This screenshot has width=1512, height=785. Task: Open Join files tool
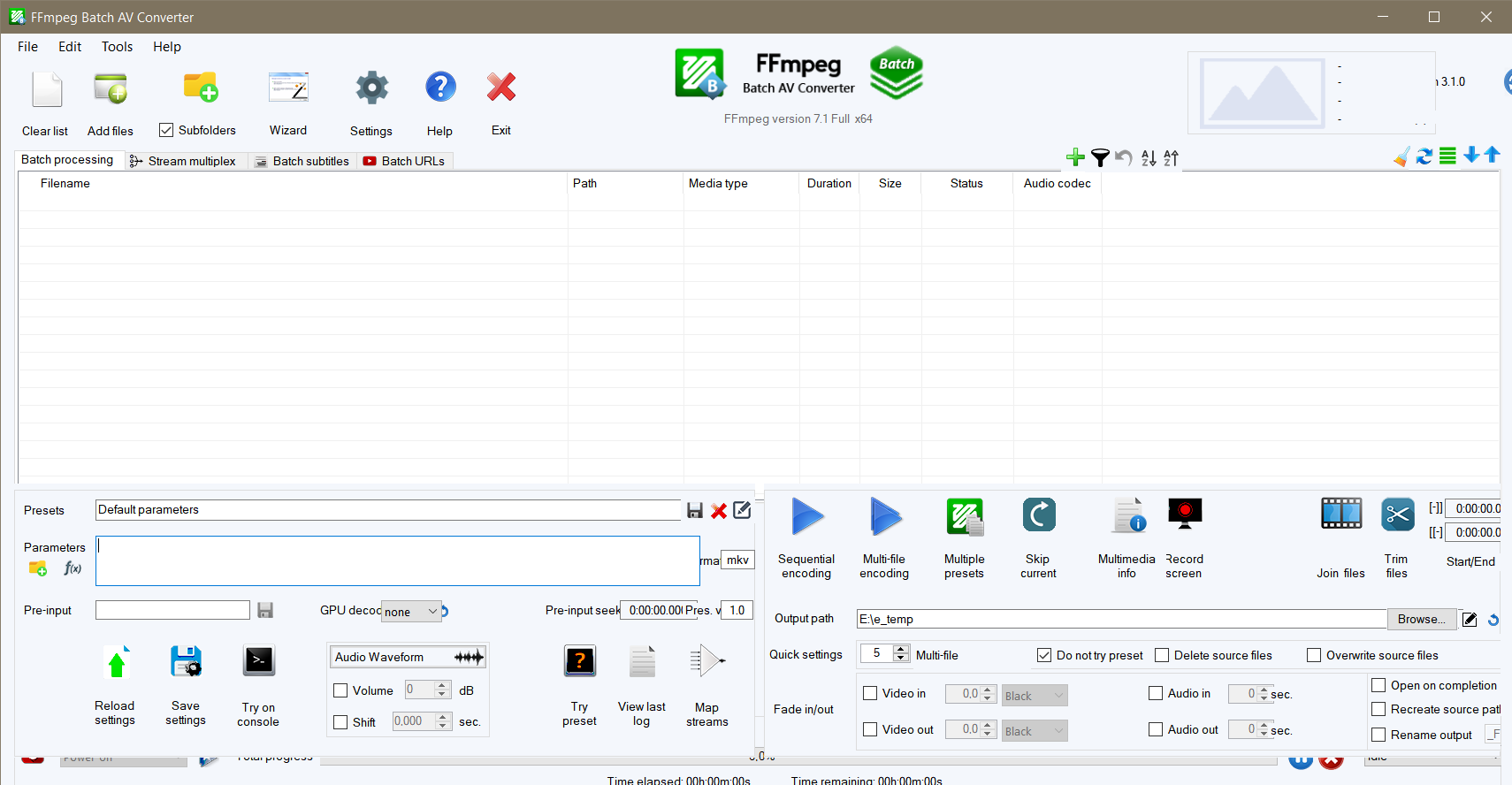(1341, 514)
